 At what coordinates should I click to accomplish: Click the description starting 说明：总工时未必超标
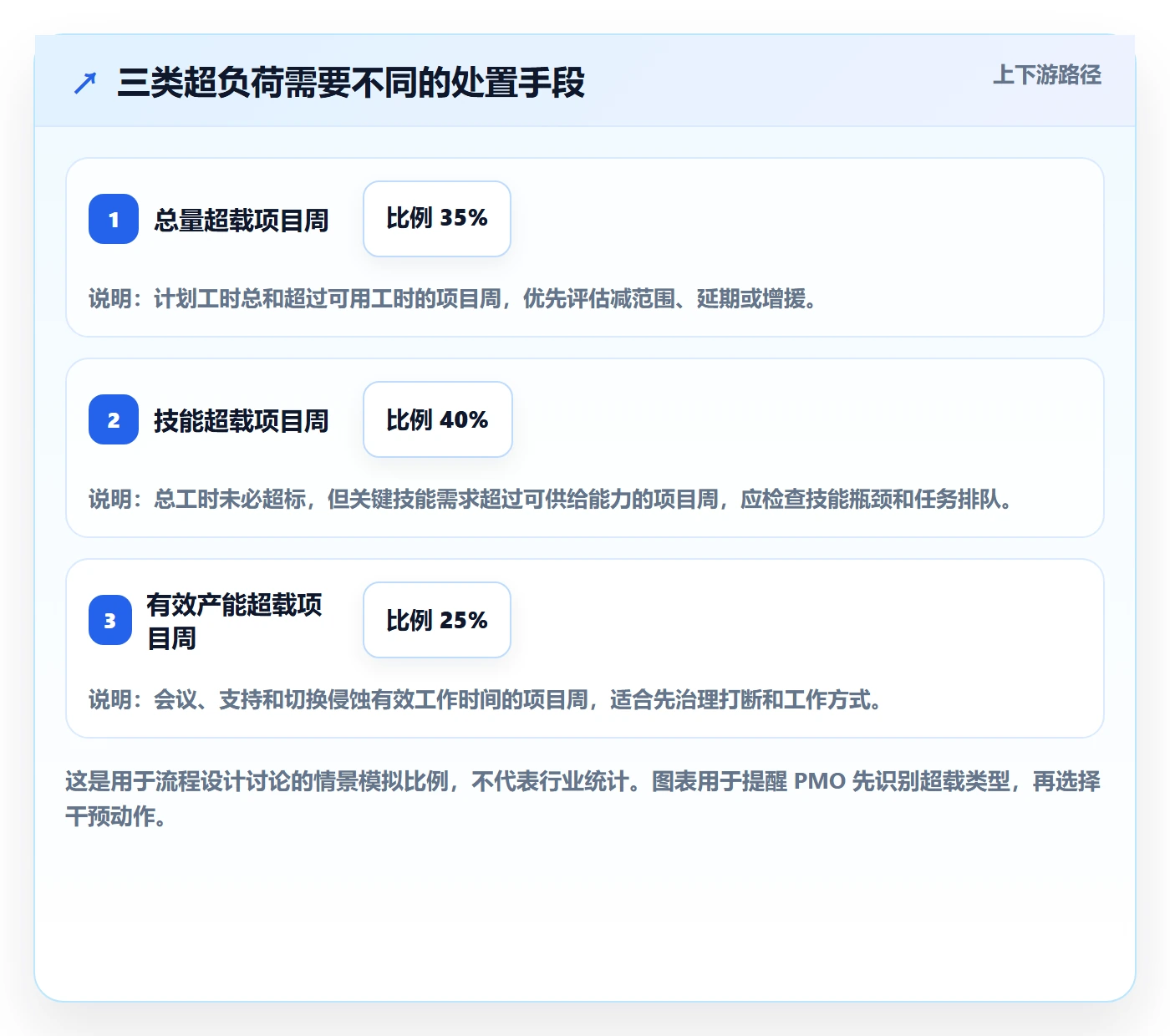[551, 499]
